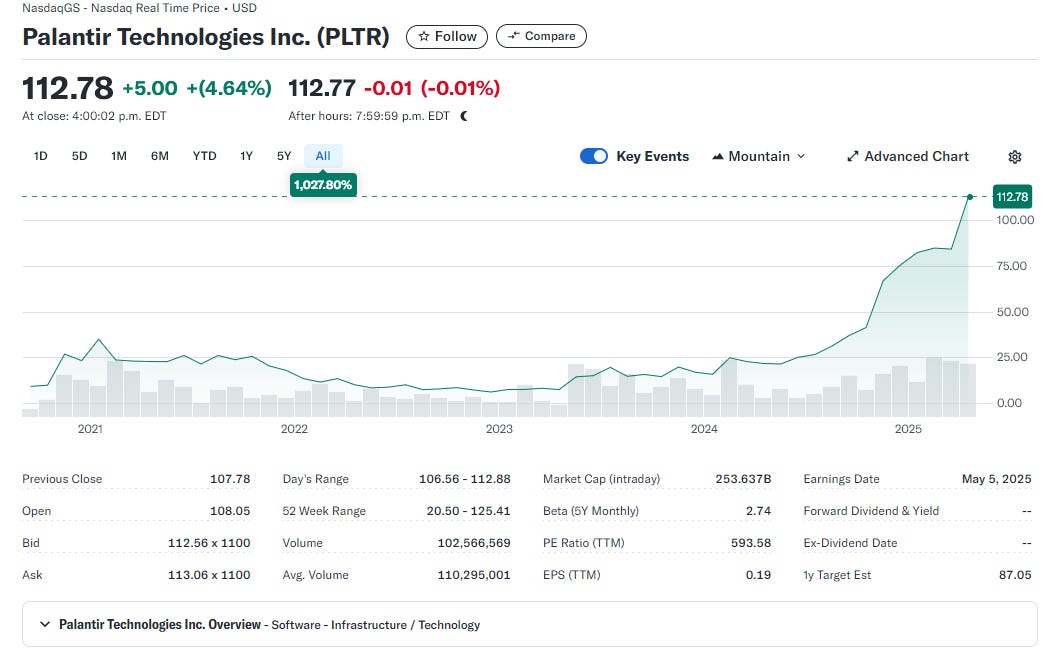Open chart settings gear icon
This screenshot has width=1048, height=662.
1015,156
